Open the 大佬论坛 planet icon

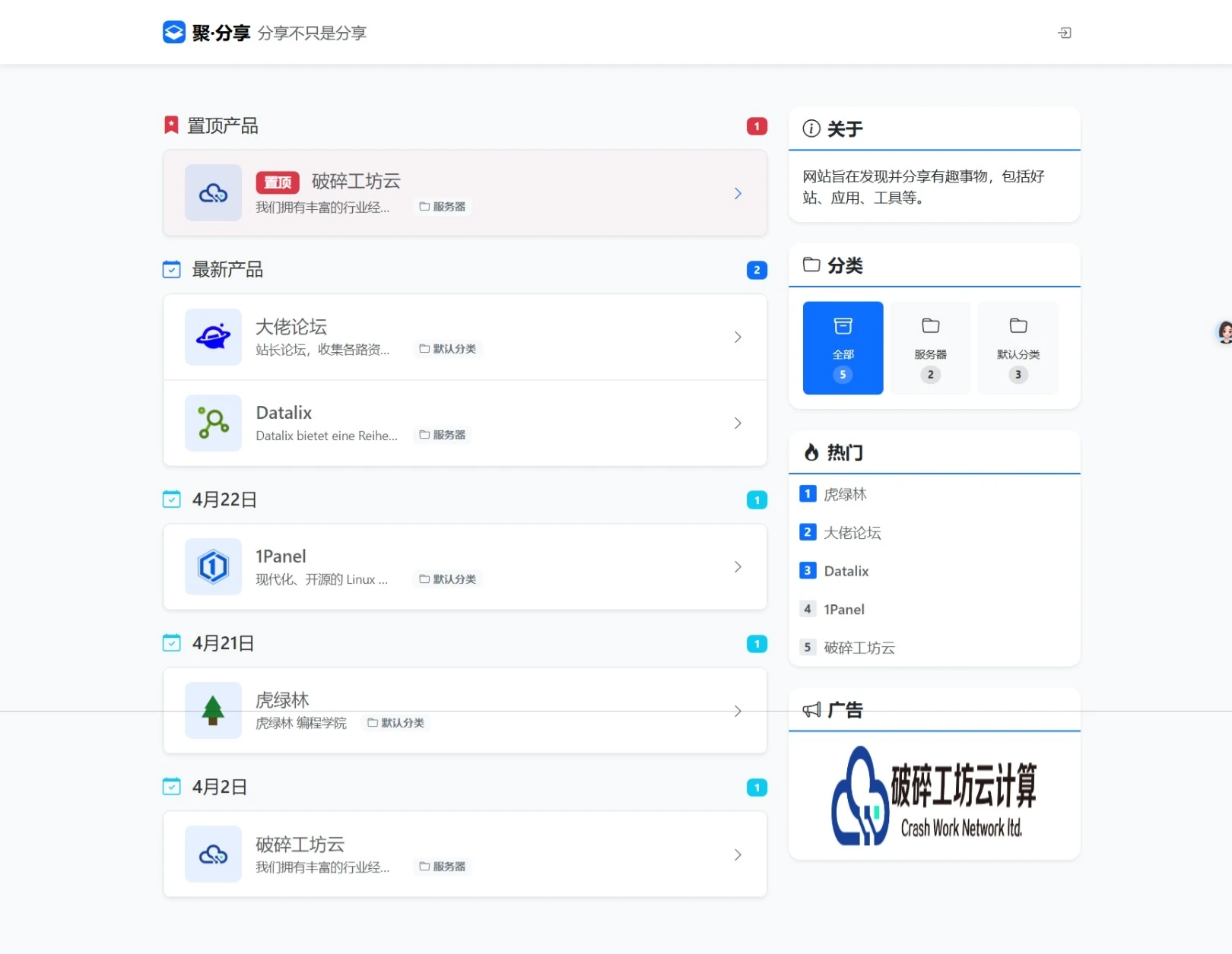click(214, 337)
